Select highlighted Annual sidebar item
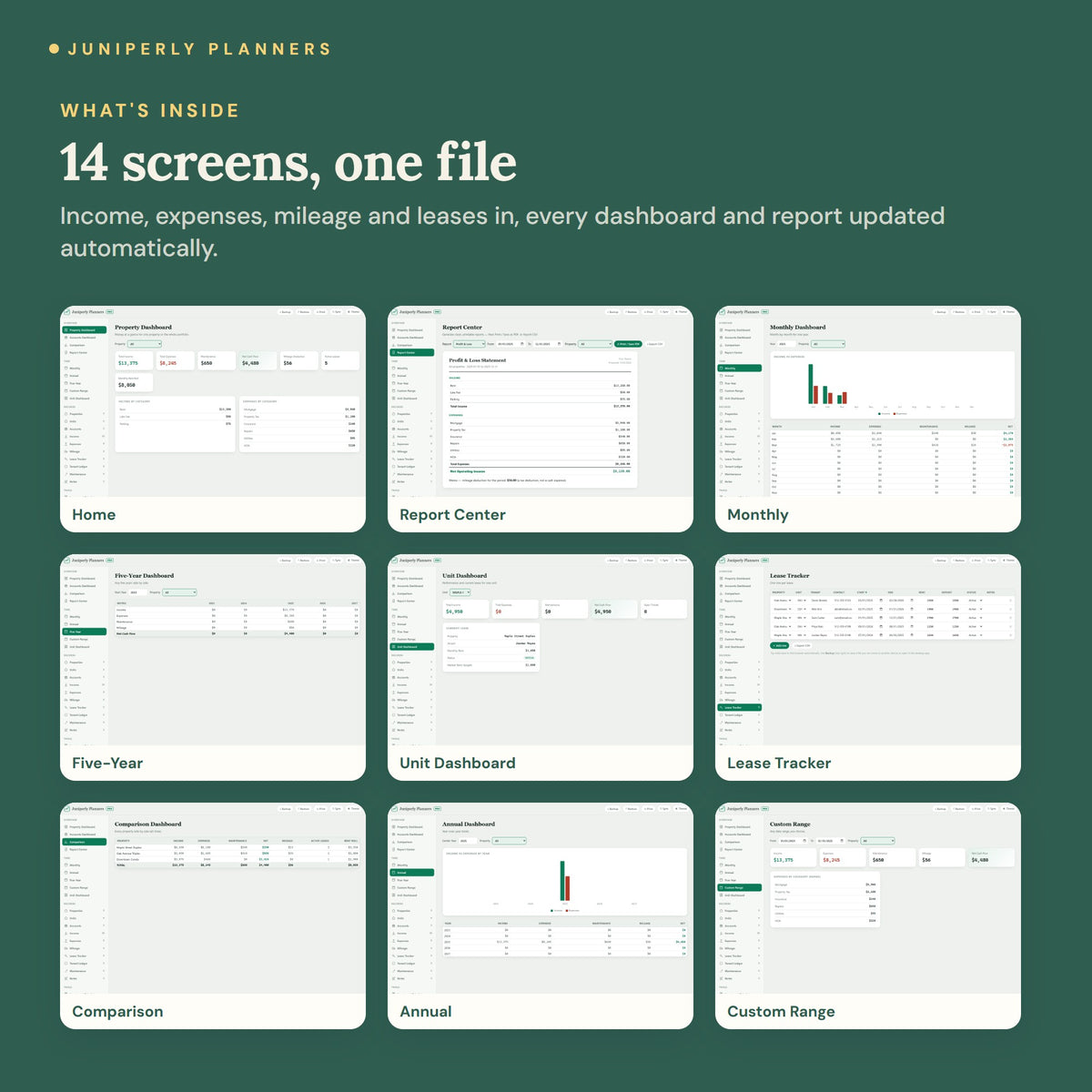The width and height of the screenshot is (1092, 1092). point(412,872)
